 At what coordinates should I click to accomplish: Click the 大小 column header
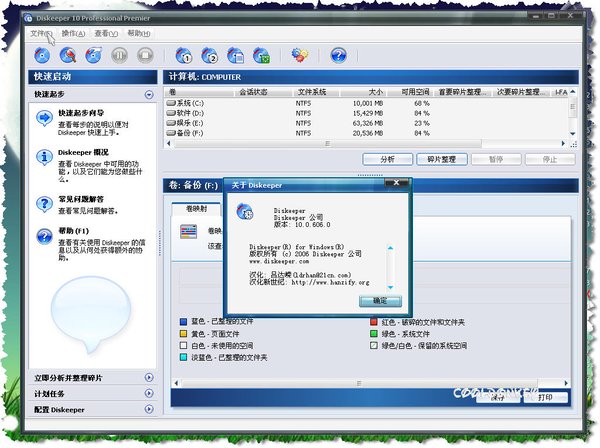coord(364,92)
